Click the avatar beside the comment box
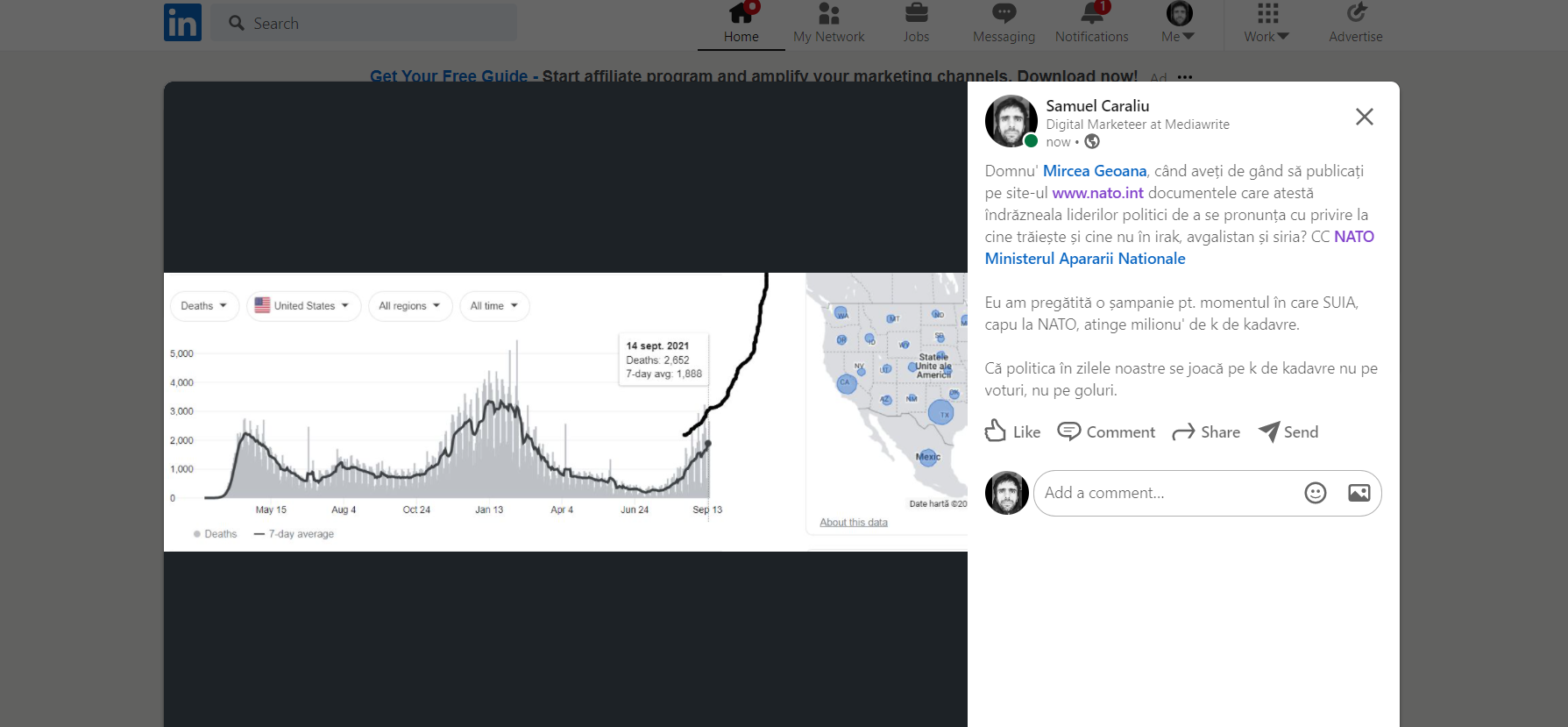1568x727 pixels. (1007, 493)
